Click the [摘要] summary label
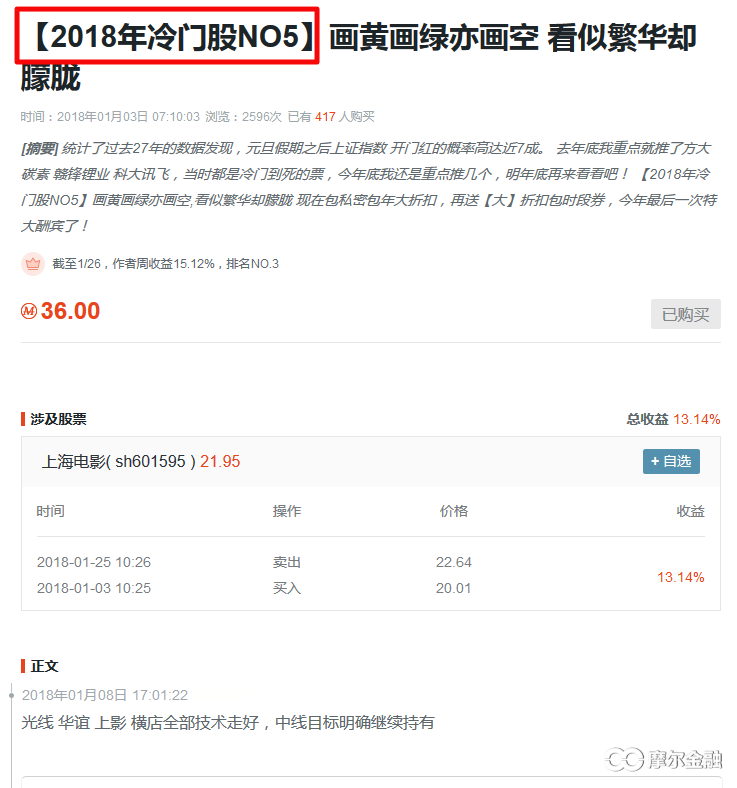 [40, 148]
